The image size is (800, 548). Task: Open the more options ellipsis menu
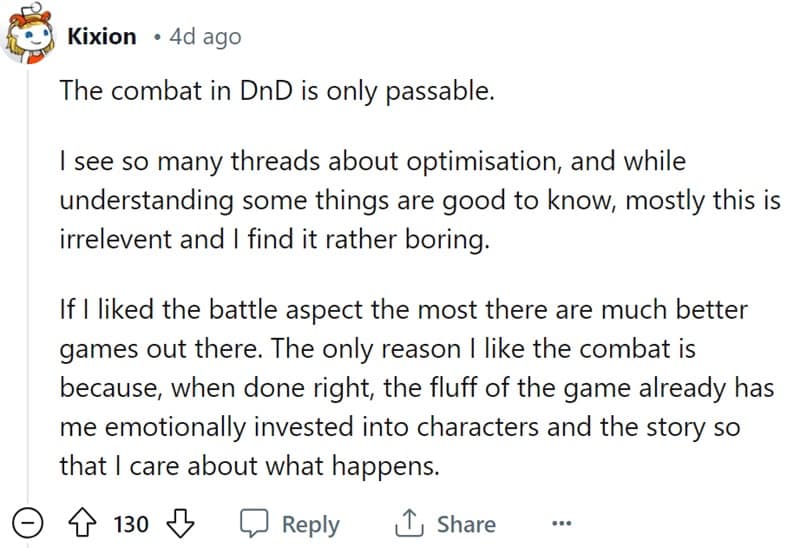tap(560, 523)
